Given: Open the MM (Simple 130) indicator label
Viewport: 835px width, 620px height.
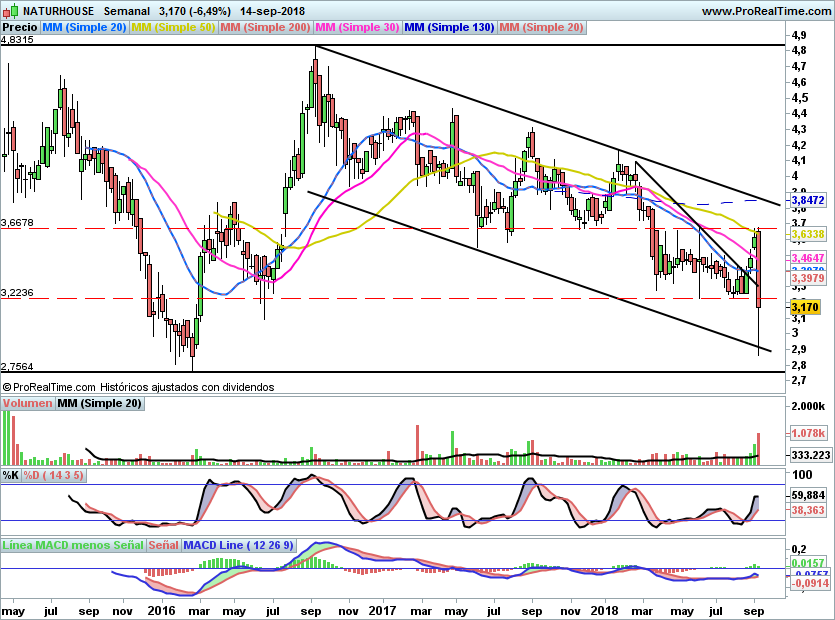Looking at the screenshot, I should (449, 28).
